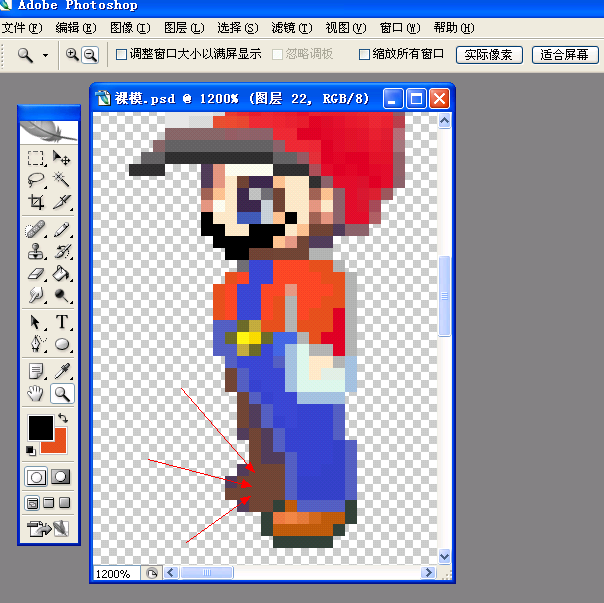Switch to Quick Mask mode
604x603 pixels.
tap(61, 477)
